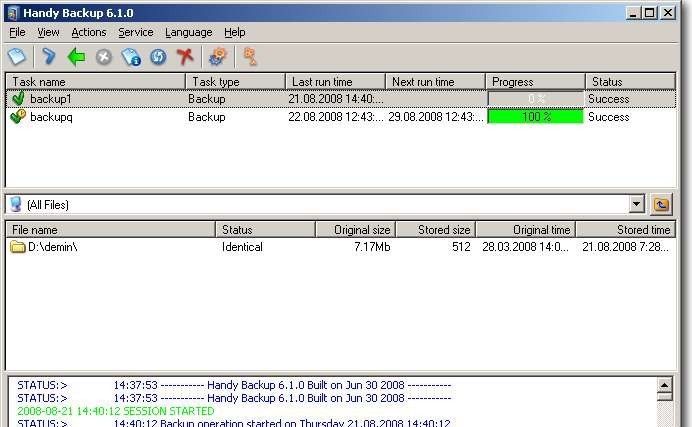Sort files by Original size column

pyautogui.click(x=356, y=230)
